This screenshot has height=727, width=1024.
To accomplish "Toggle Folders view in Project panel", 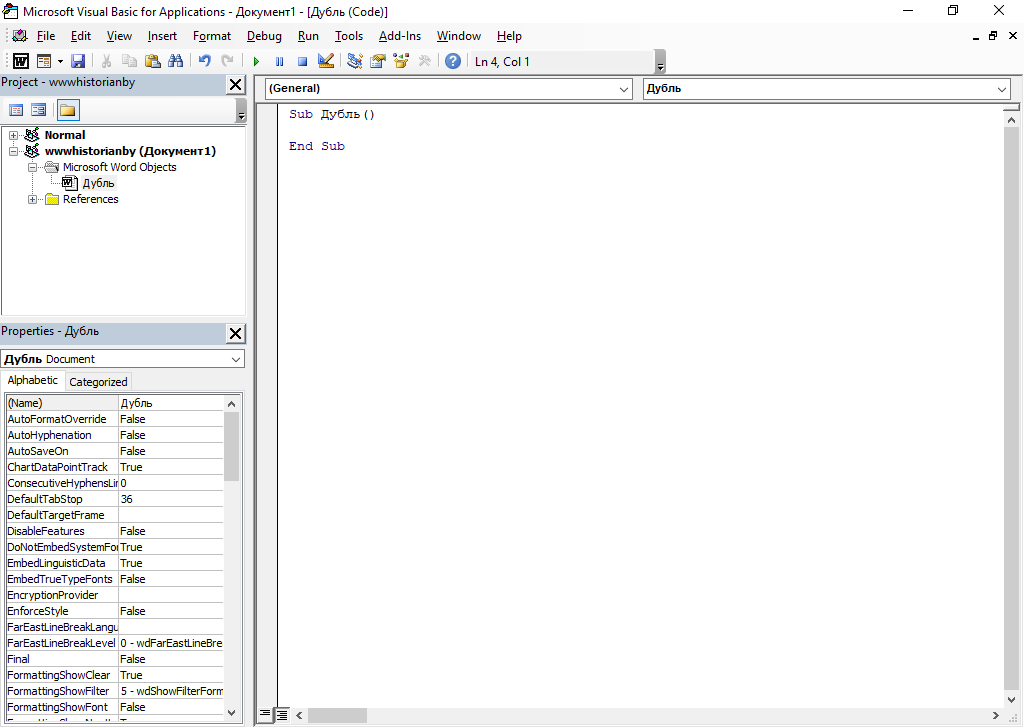I will [x=68, y=110].
